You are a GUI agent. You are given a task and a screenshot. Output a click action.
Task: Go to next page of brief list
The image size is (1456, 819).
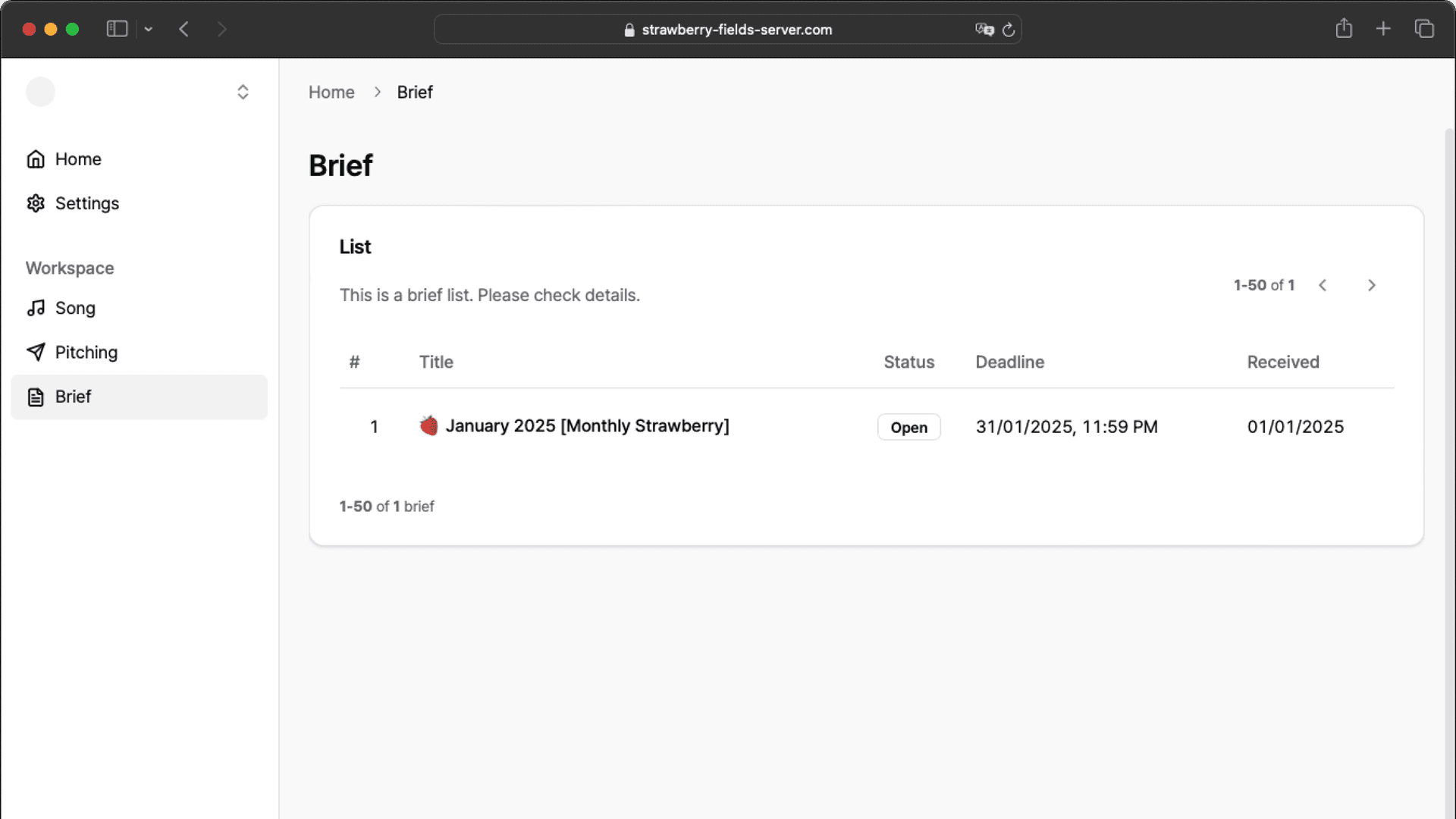click(x=1371, y=285)
